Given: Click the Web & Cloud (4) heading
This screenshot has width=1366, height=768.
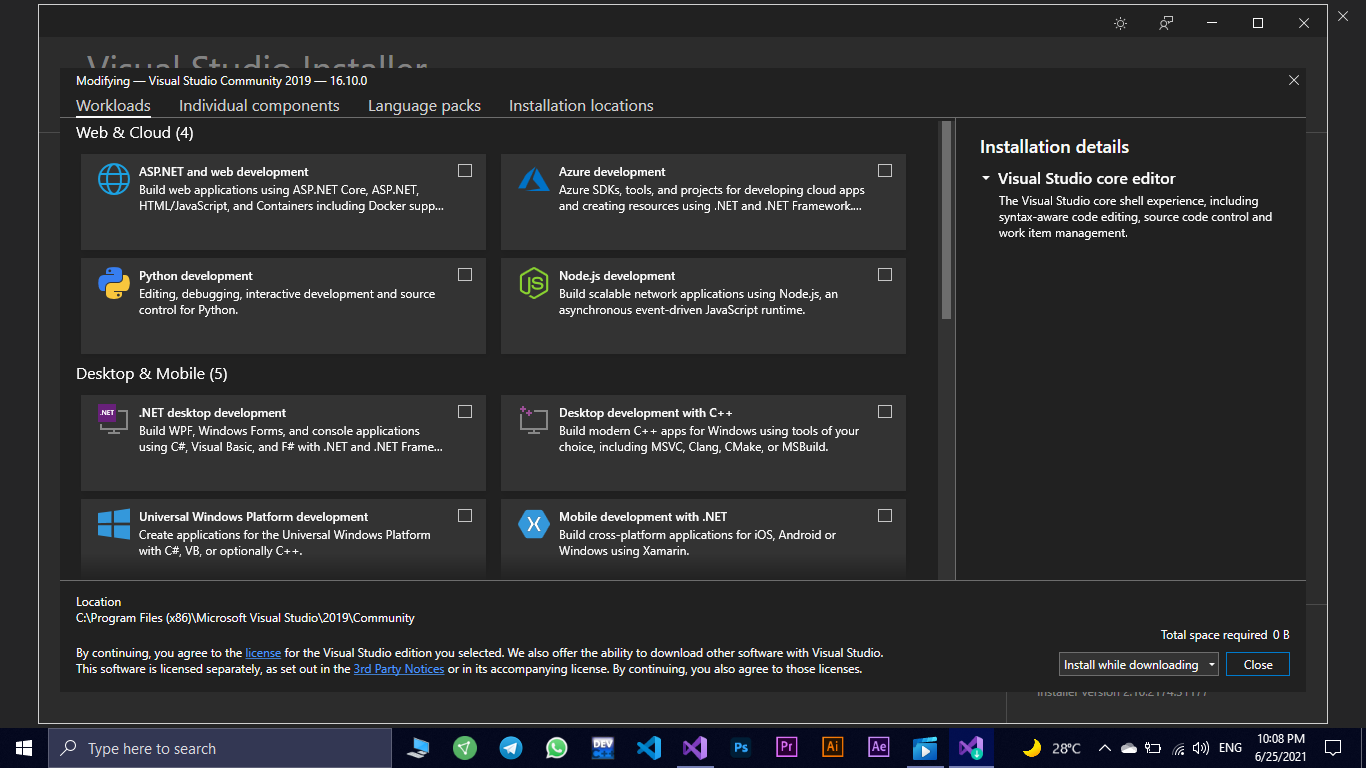Looking at the screenshot, I should pyautogui.click(x=135, y=132).
